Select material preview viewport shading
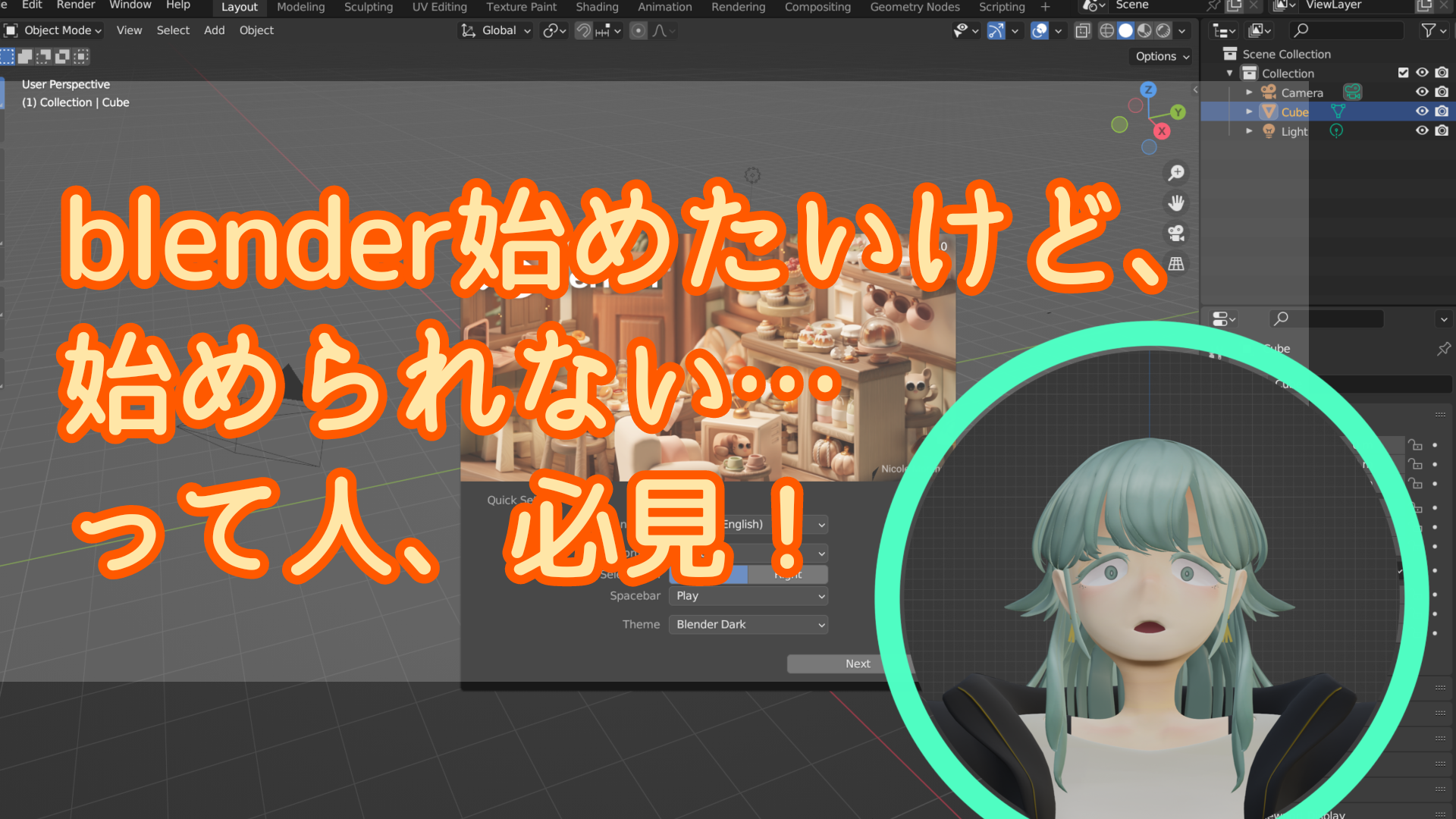Image resolution: width=1456 pixels, height=819 pixels. 1144,30
